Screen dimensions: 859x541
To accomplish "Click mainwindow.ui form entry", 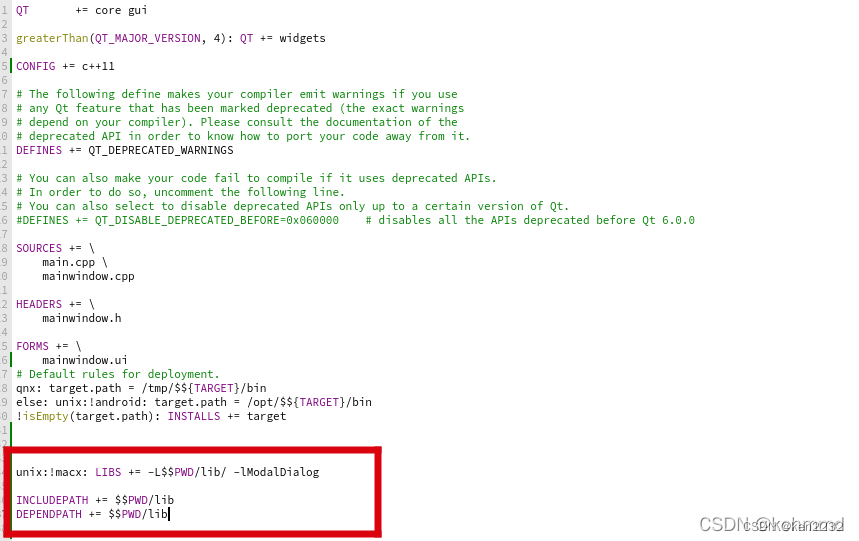I will pyautogui.click(x=85, y=360).
